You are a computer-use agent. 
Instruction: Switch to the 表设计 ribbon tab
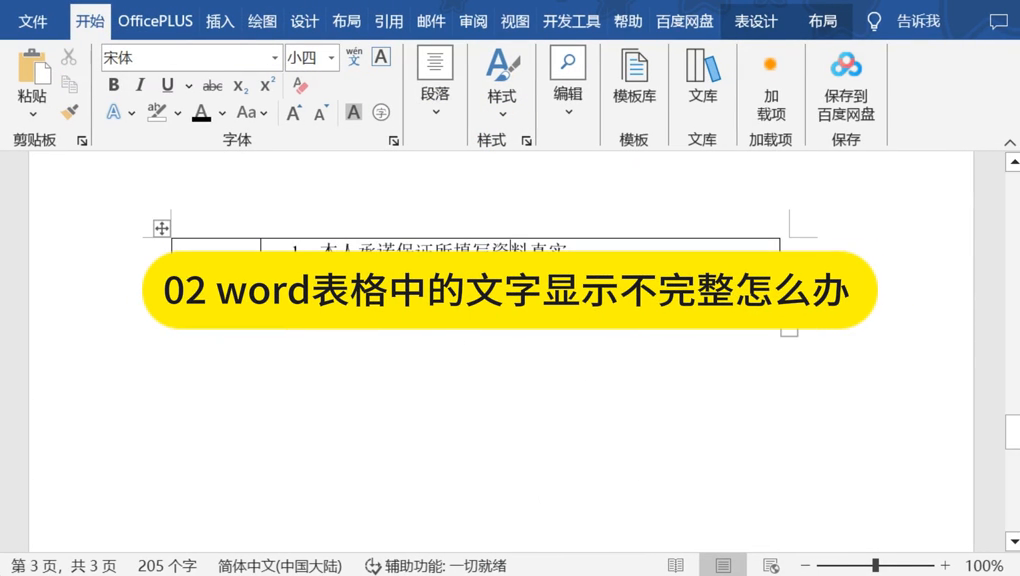(755, 20)
